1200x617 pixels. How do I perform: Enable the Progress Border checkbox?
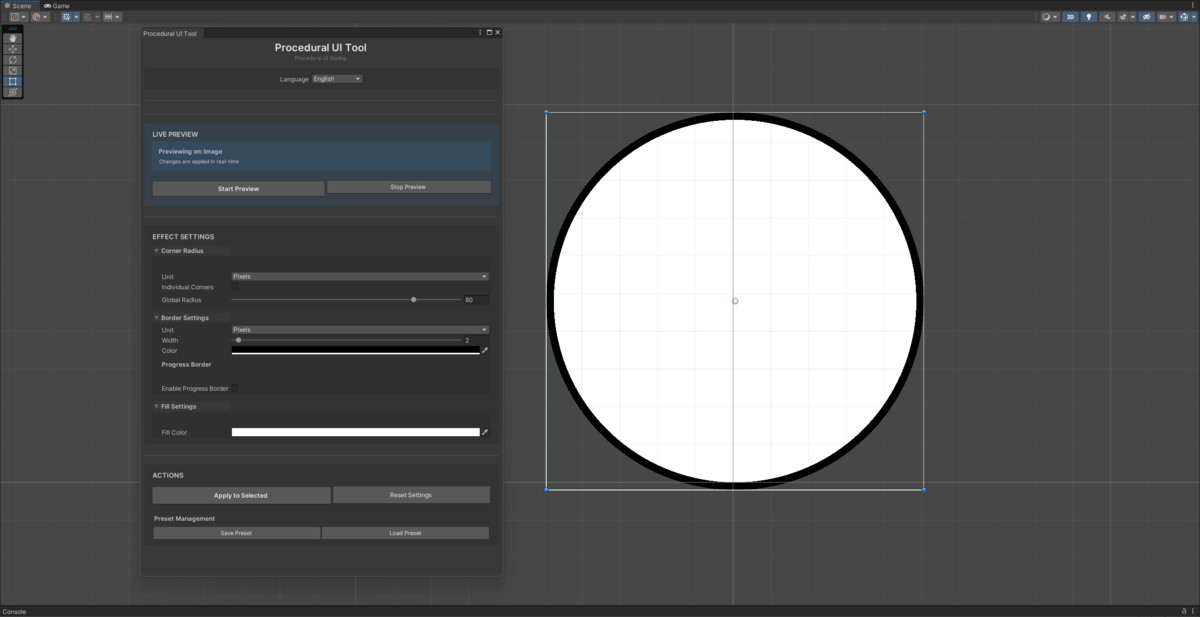[238, 388]
